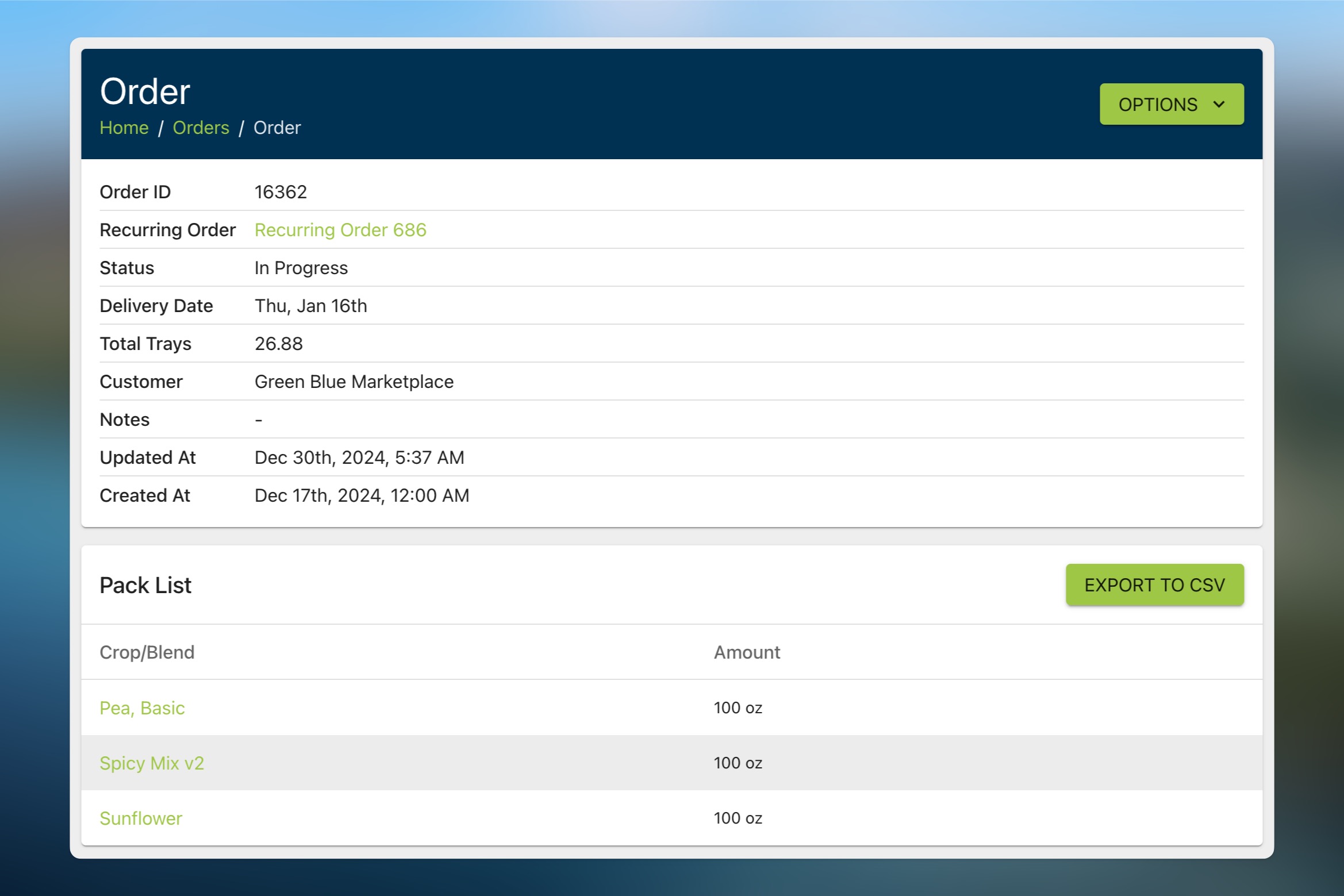The height and width of the screenshot is (896, 1344).
Task: Sort by the Crop/Blend column header
Action: click(x=147, y=652)
